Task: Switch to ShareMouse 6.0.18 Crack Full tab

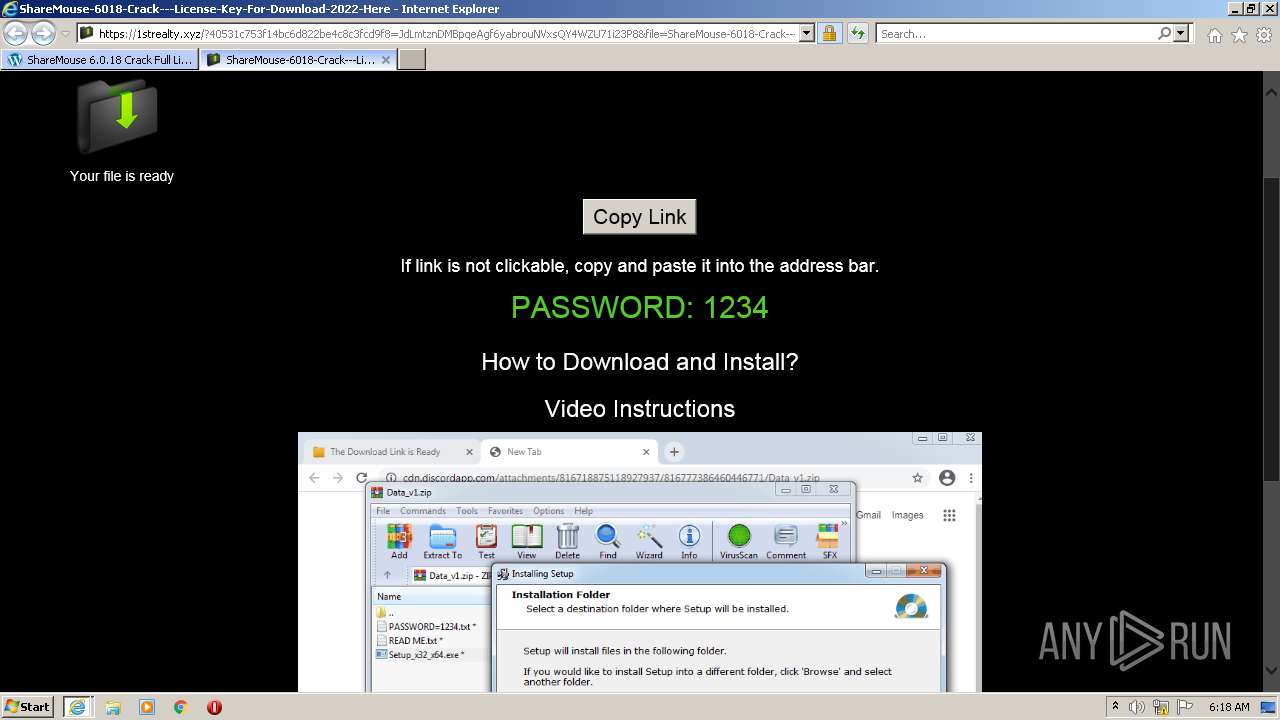Action: tap(100, 60)
